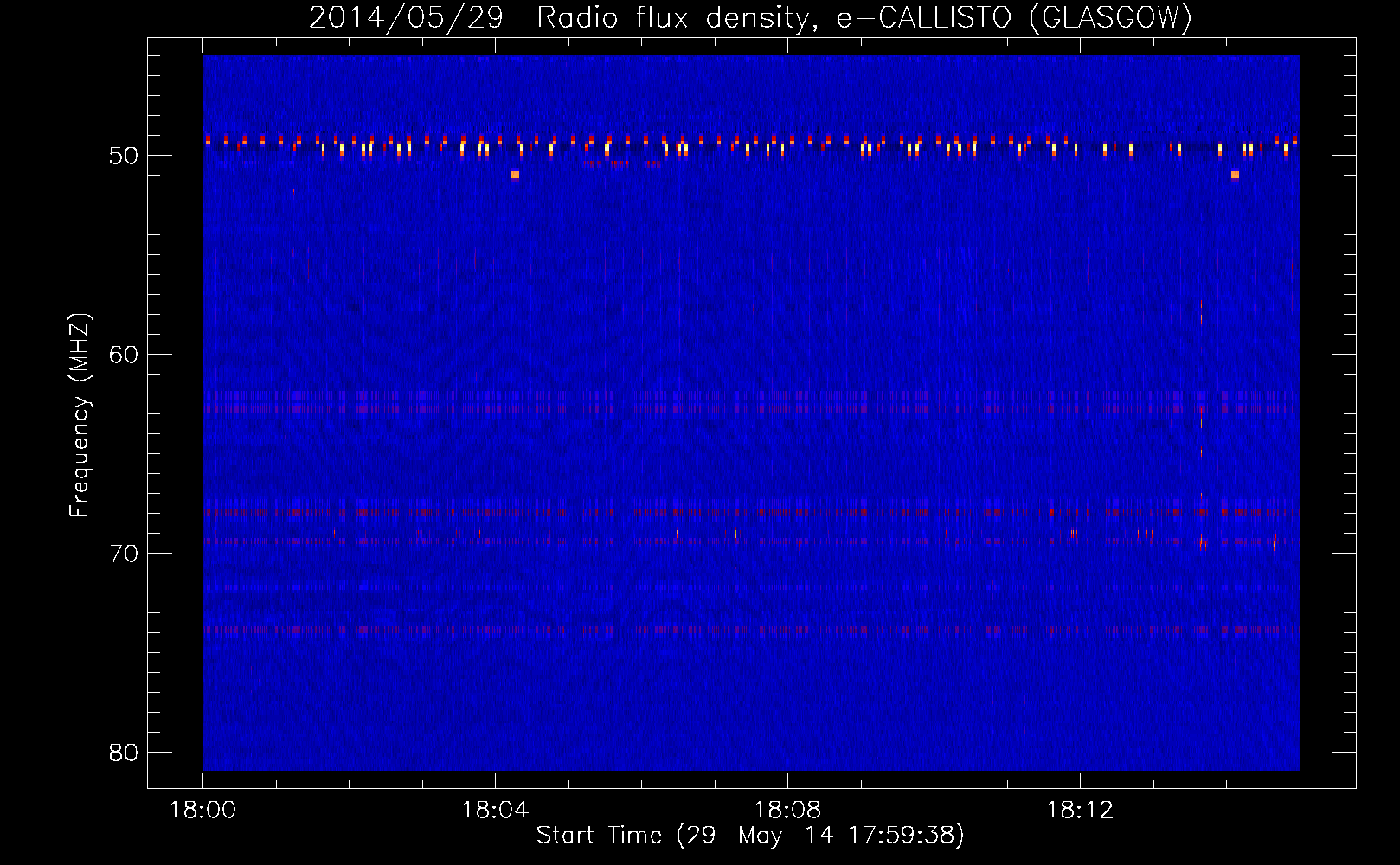
Task: Click the '50' frequency tick label
Action: pos(124,156)
